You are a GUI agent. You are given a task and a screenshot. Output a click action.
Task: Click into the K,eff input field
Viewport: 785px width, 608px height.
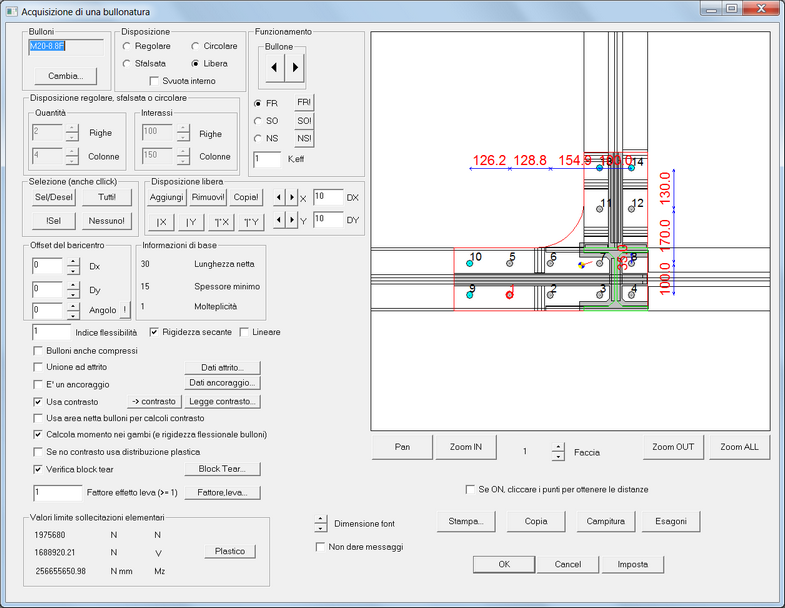[267, 158]
